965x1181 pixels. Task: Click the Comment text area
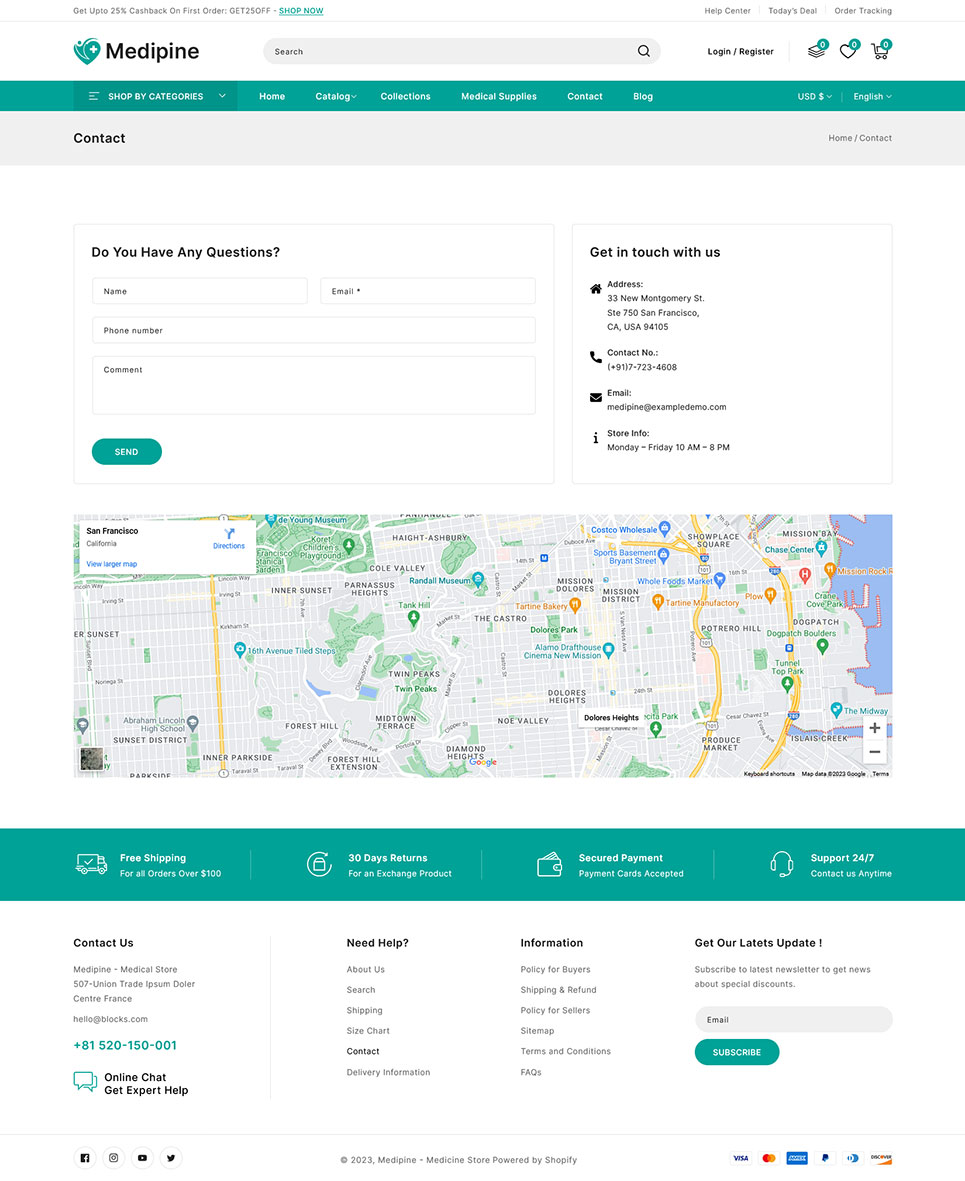point(313,385)
